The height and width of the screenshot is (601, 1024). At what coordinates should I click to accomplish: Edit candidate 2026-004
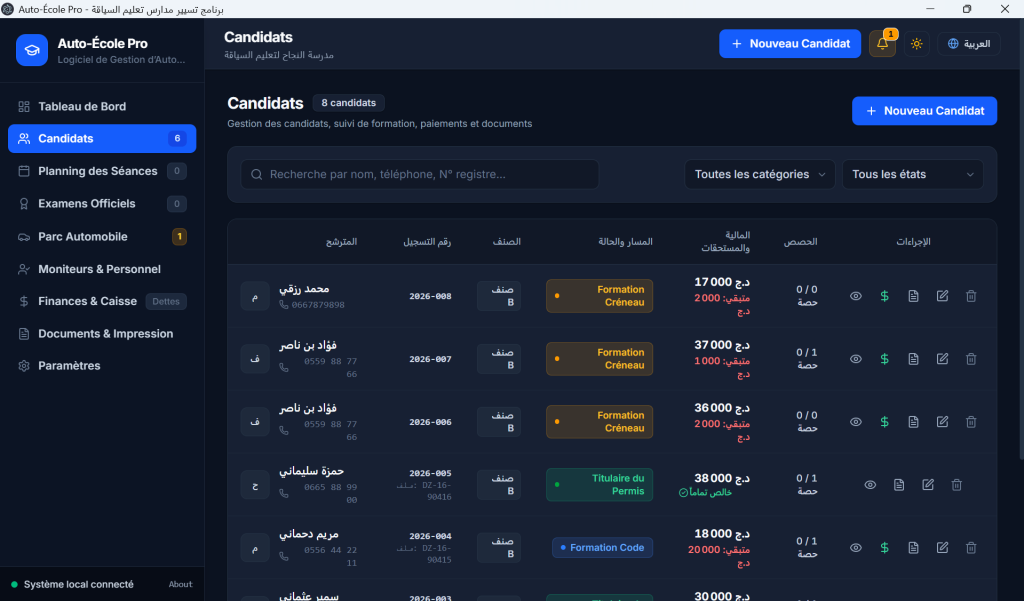coord(942,547)
